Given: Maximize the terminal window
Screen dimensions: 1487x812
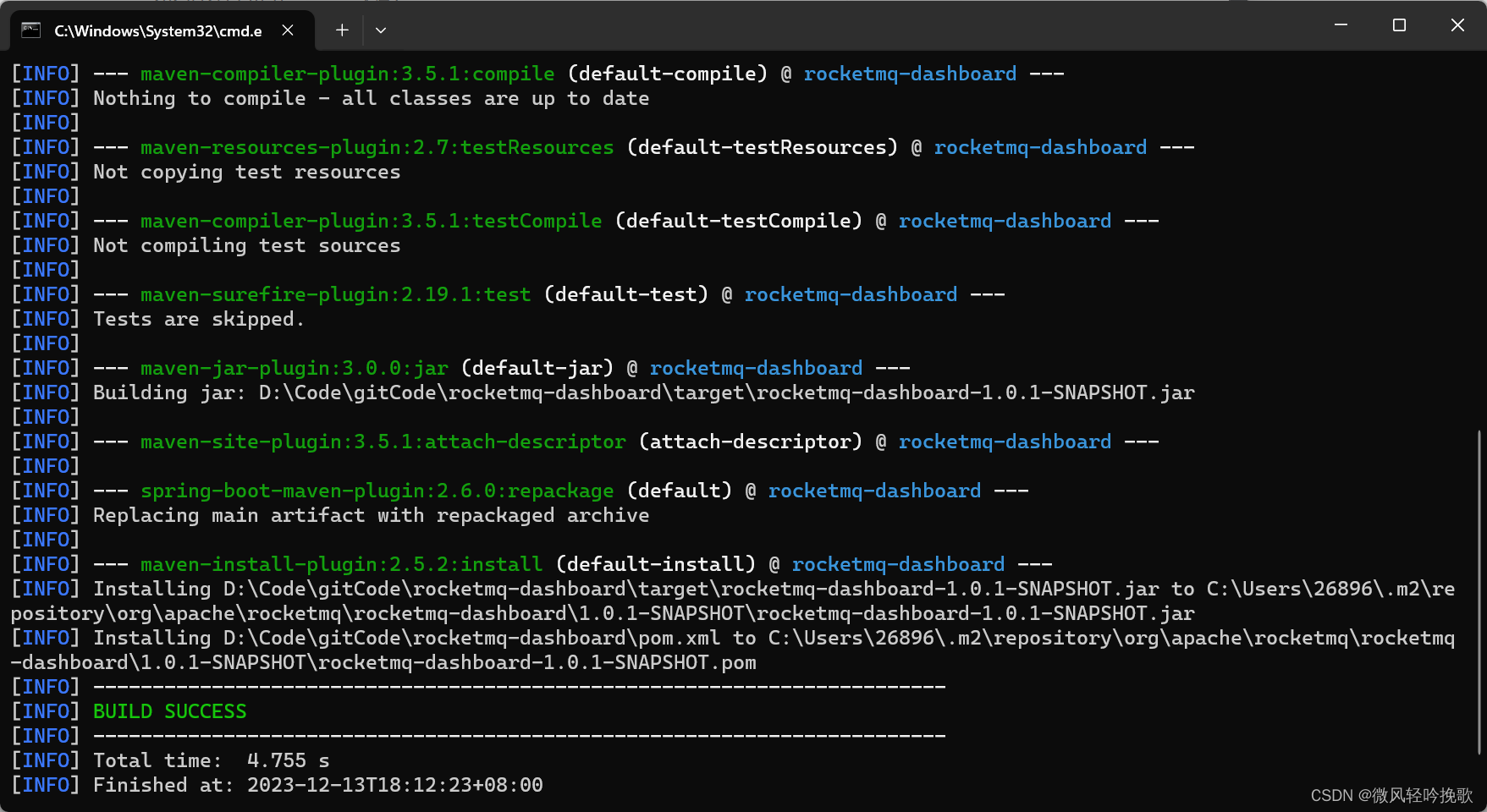Looking at the screenshot, I should 1399,25.
